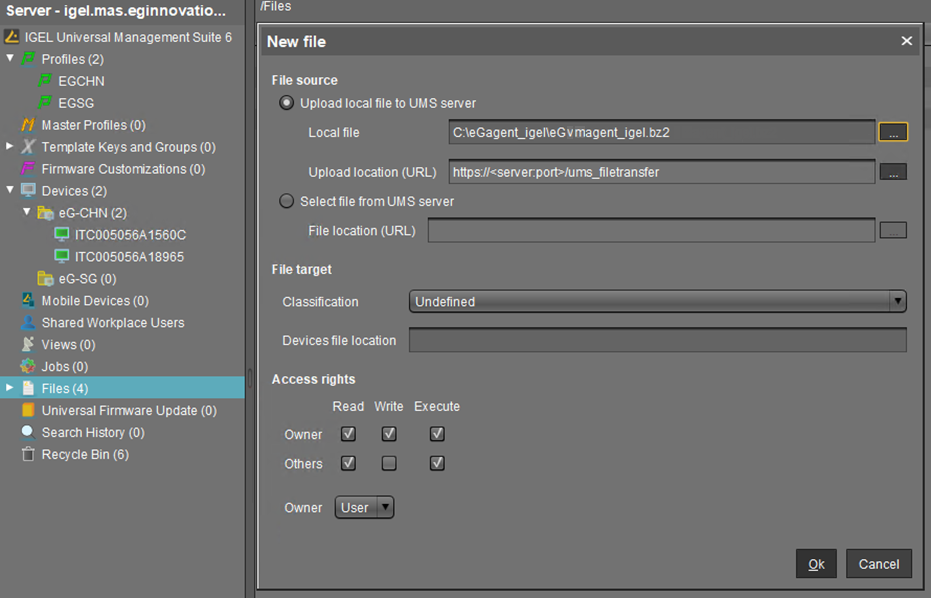
Task: Select the ITC005056A1560C device
Action: pyautogui.click(x=130, y=235)
